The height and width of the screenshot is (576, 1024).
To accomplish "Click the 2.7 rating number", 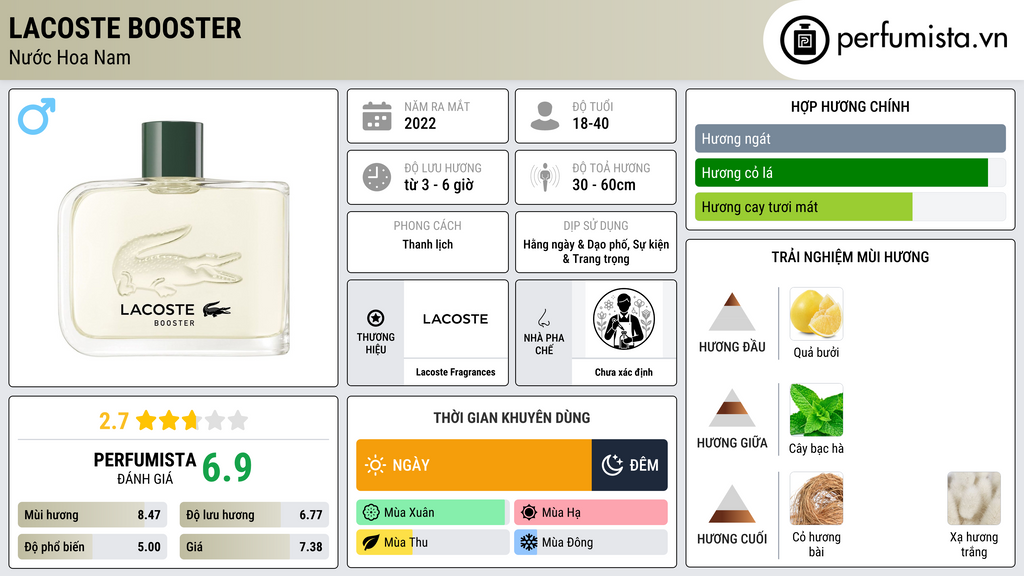I will click(x=114, y=421).
